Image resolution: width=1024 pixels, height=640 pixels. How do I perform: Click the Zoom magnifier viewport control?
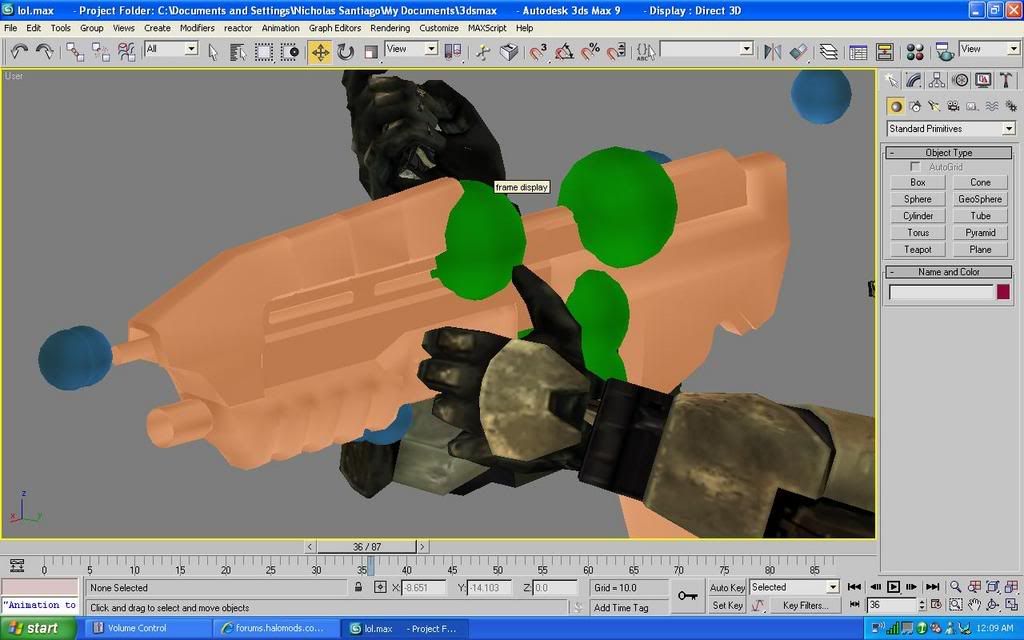click(955, 586)
